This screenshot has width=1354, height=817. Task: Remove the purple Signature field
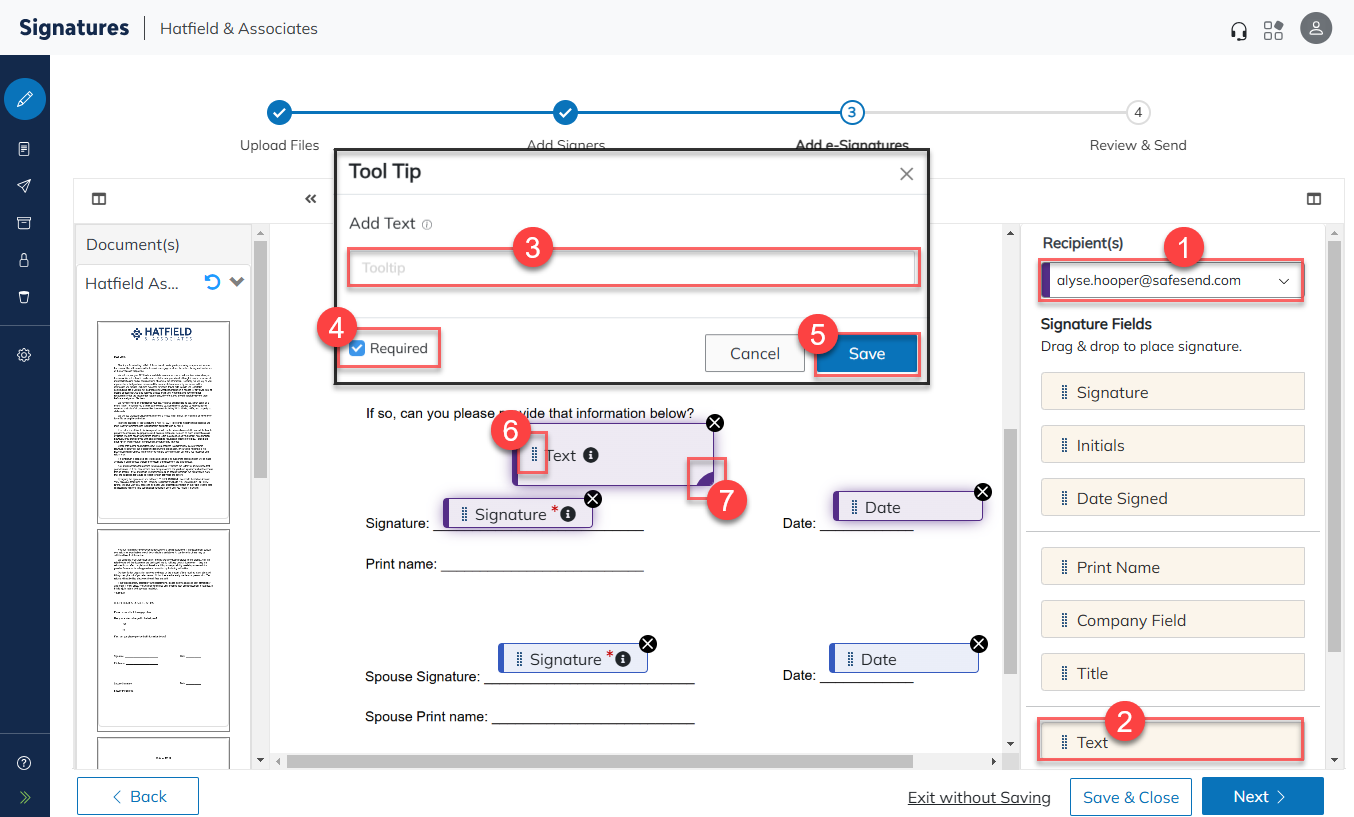click(593, 498)
